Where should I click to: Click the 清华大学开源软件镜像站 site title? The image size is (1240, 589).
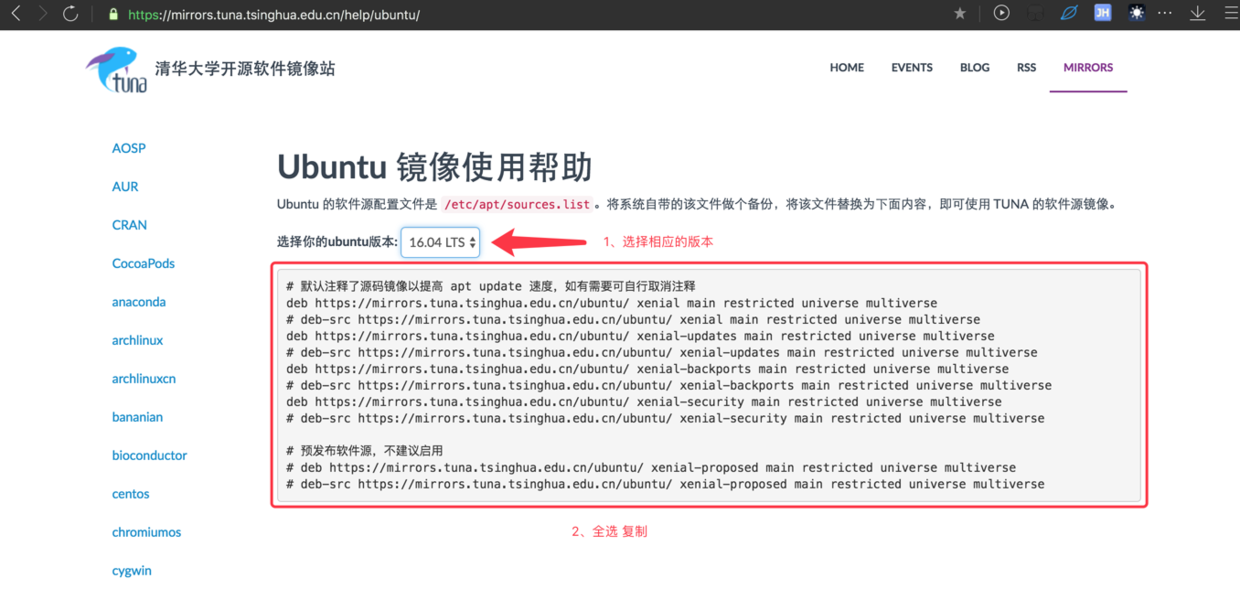click(245, 68)
